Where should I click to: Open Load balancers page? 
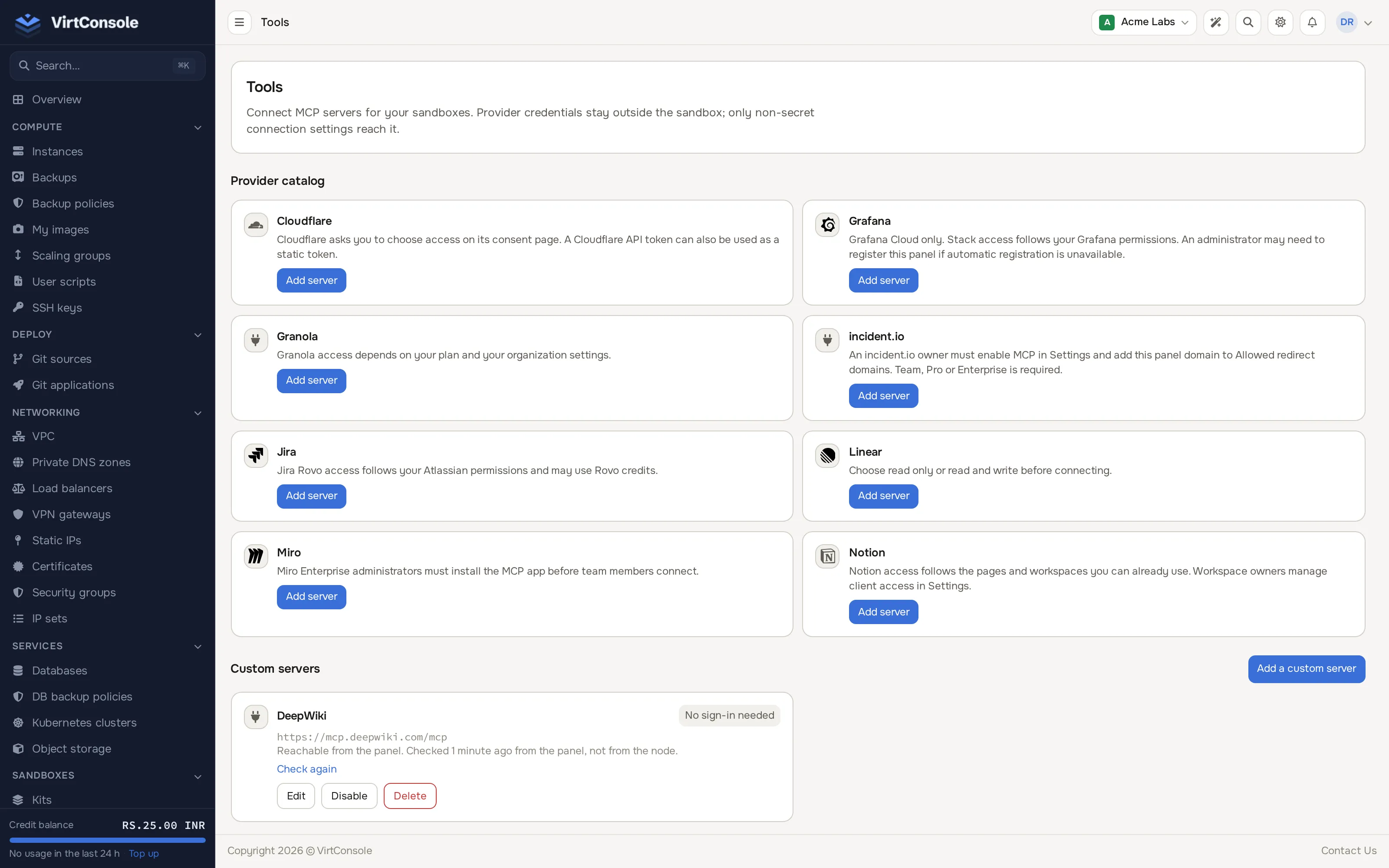[x=107, y=488]
